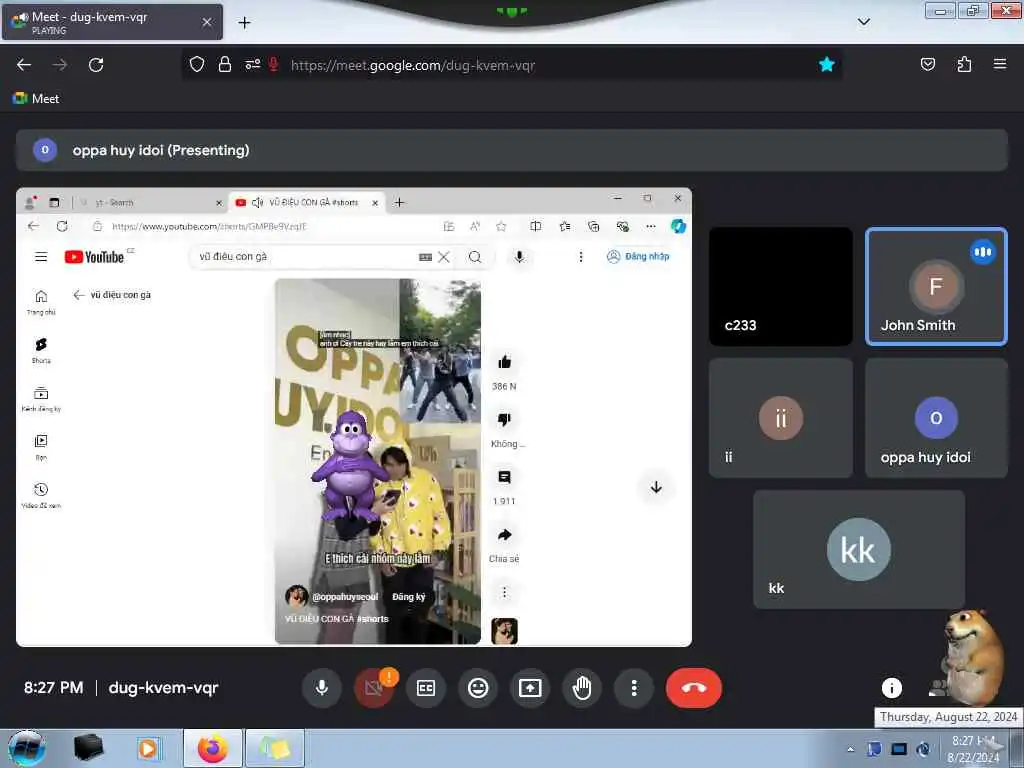Select the ii participant tile
Screen dimensions: 1024x768
780,417
